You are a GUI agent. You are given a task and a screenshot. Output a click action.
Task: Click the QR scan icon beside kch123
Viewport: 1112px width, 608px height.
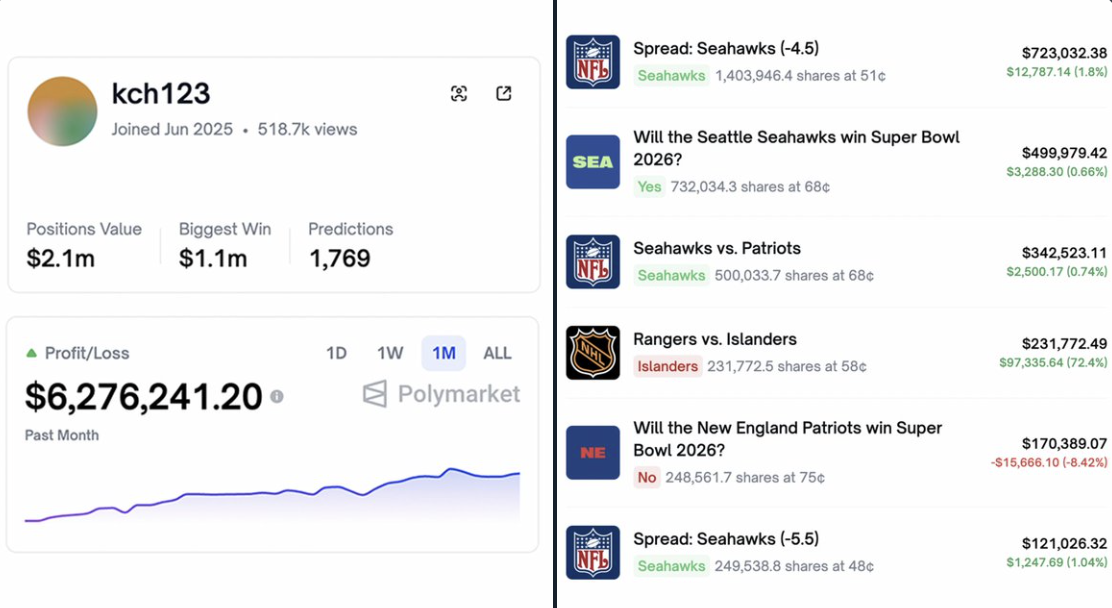(x=459, y=94)
